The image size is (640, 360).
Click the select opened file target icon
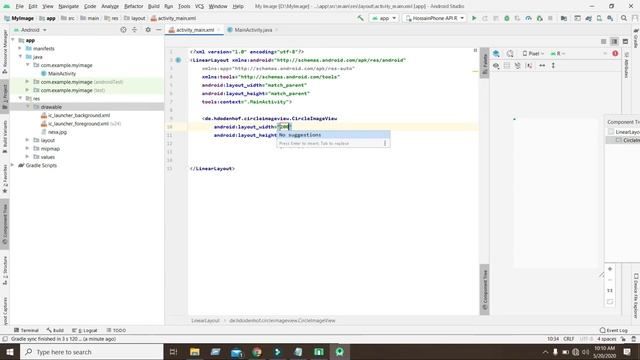[123, 30]
